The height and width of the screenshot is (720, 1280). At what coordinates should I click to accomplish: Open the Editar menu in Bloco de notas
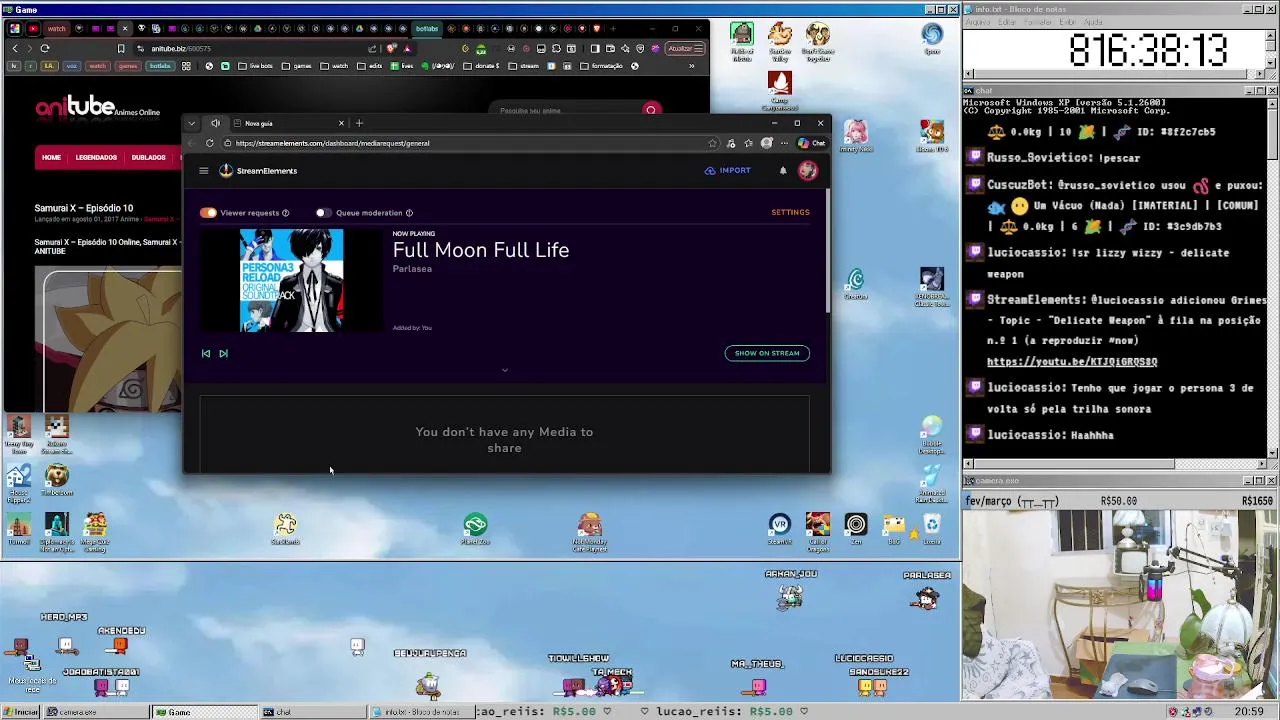(1008, 22)
